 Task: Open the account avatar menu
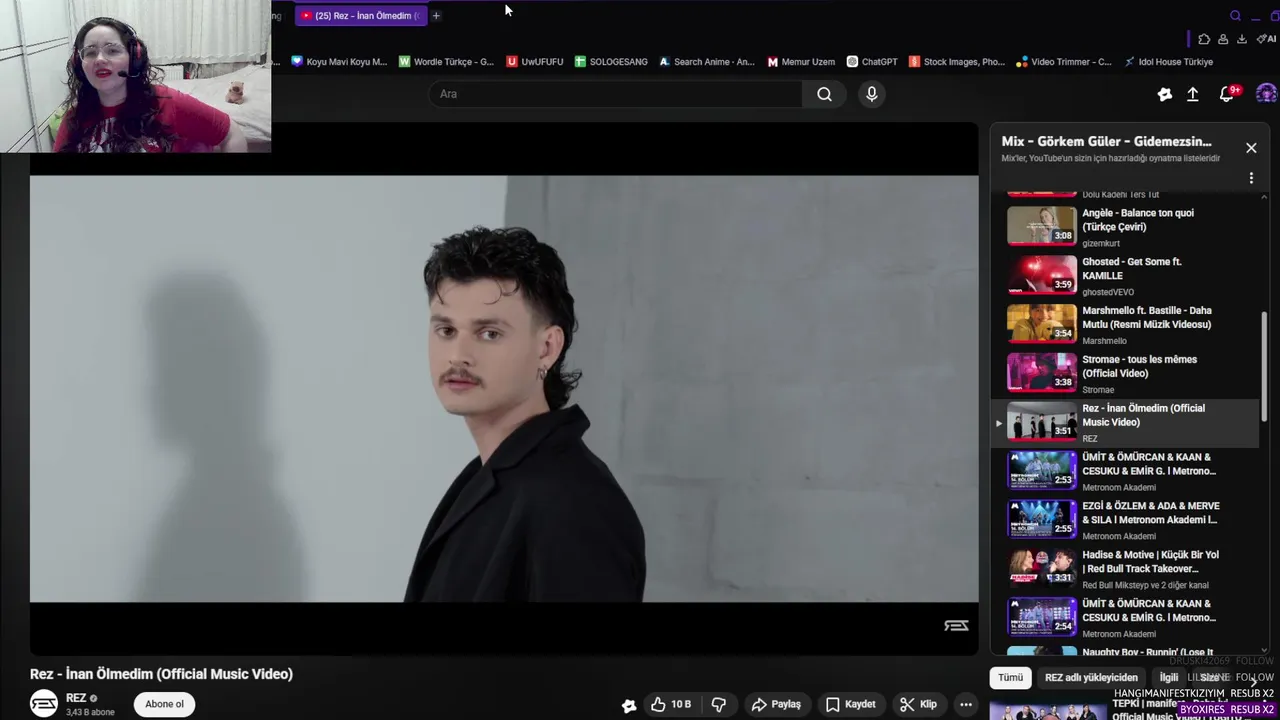[x=1266, y=94]
